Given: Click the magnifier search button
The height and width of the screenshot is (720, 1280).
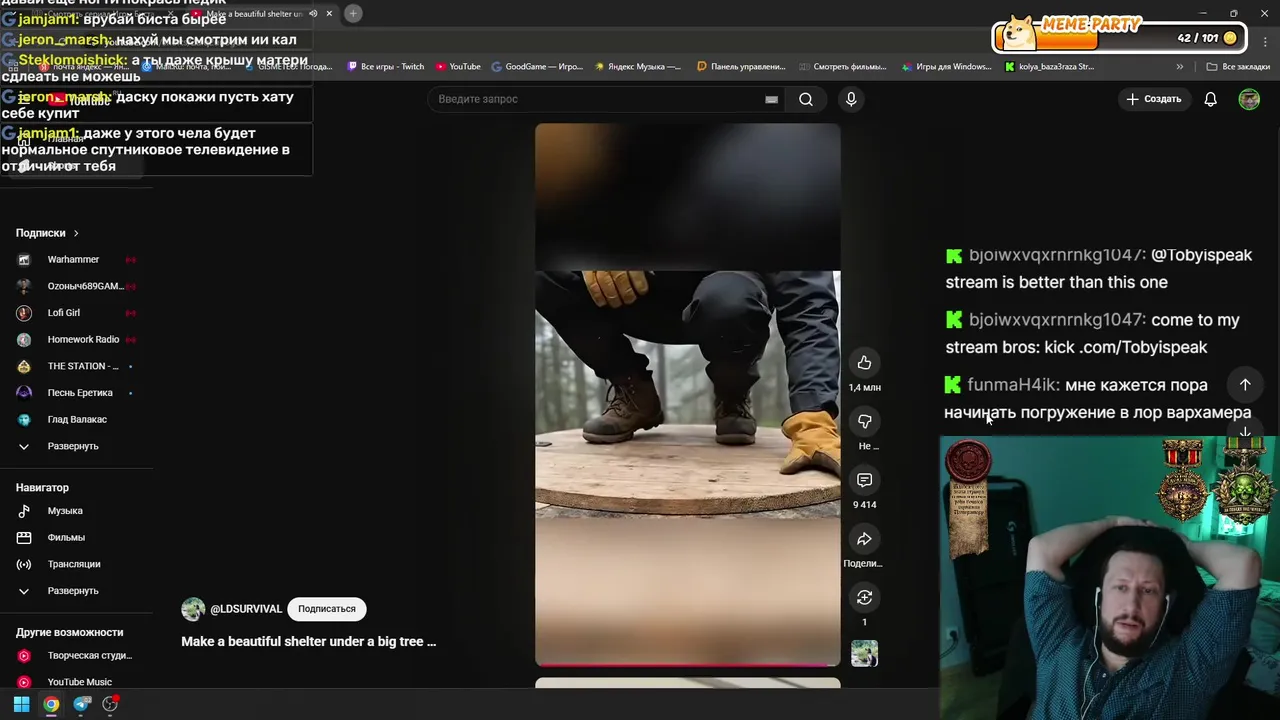Looking at the screenshot, I should coord(806,99).
